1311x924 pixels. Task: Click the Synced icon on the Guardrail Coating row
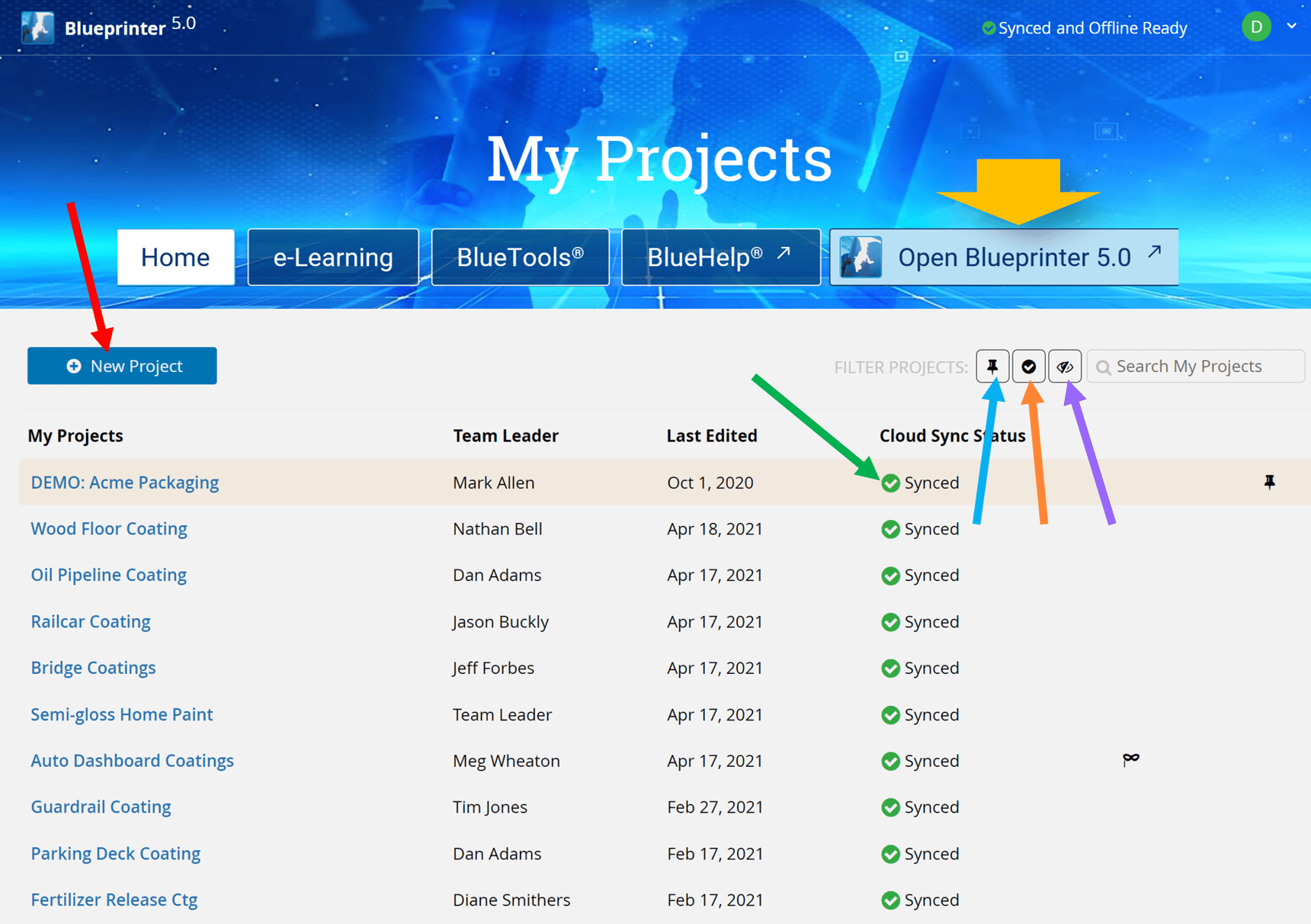coord(889,807)
